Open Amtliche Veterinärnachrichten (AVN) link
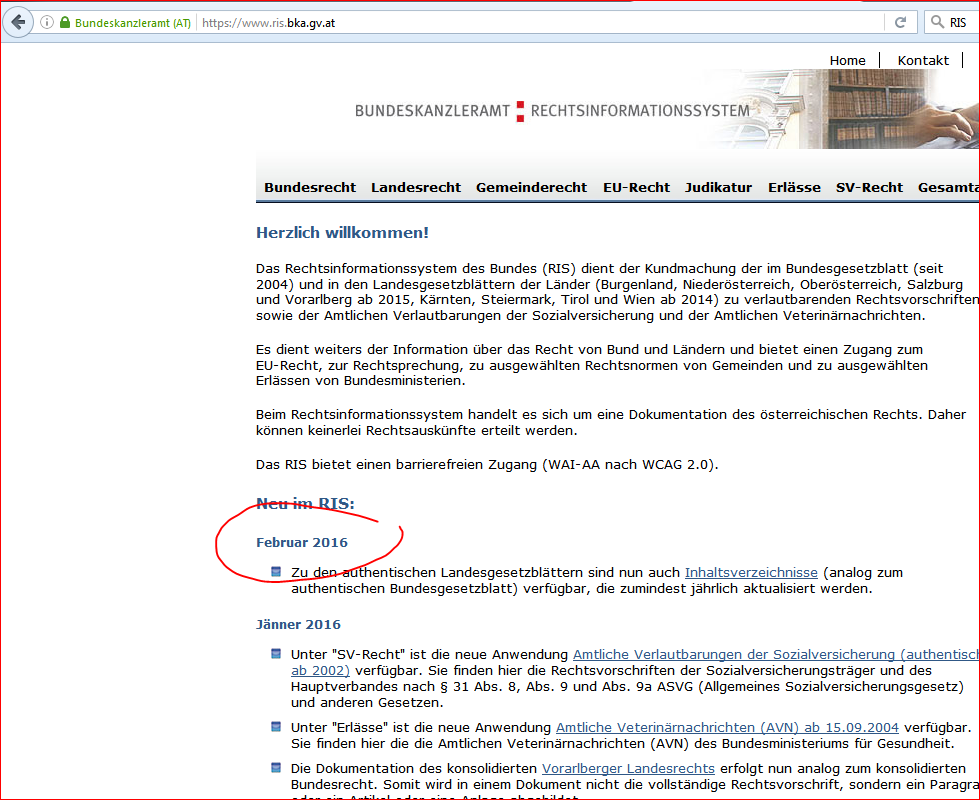Screen dimensions: 980x800 pos(727,727)
